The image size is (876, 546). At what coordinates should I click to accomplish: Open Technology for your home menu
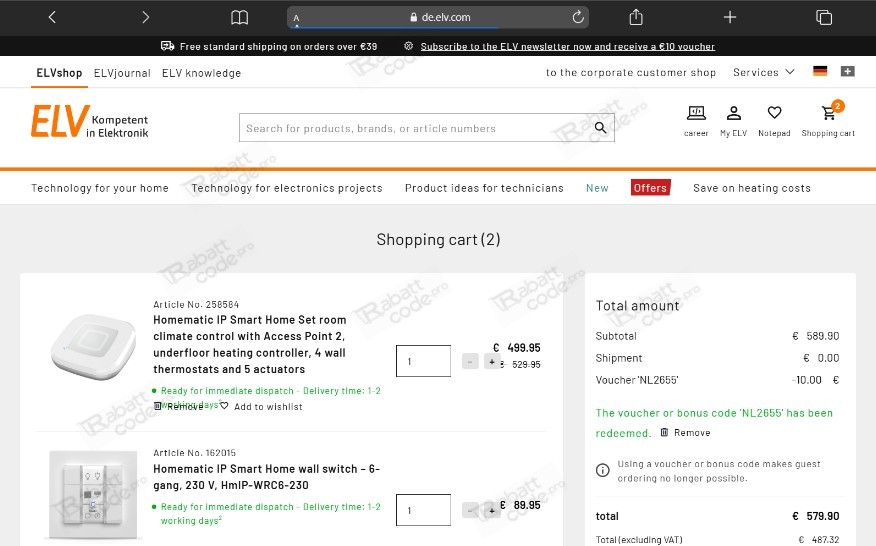point(99,188)
